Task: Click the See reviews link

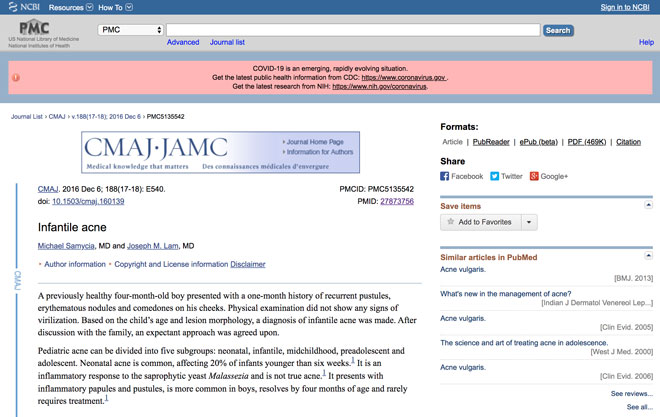Action: coord(632,393)
